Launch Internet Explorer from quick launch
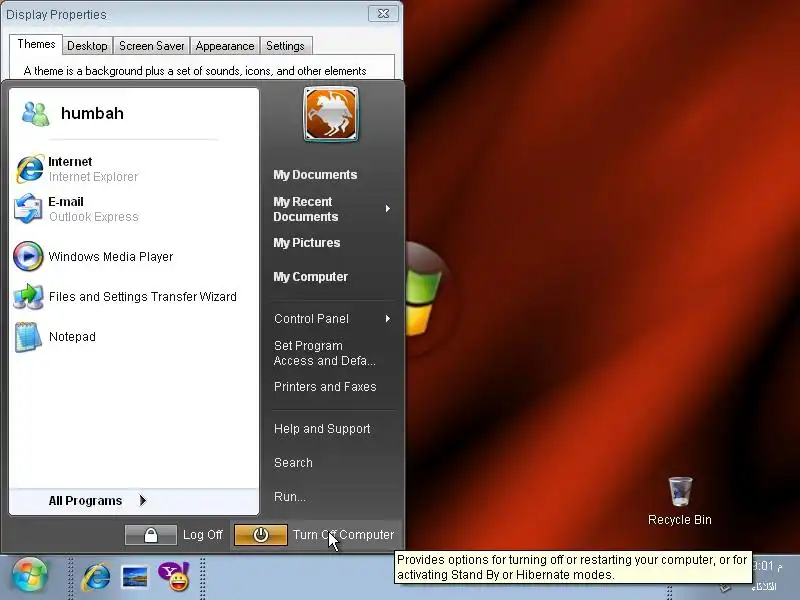Screen dimensions: 800x600 pyautogui.click(x=96, y=577)
